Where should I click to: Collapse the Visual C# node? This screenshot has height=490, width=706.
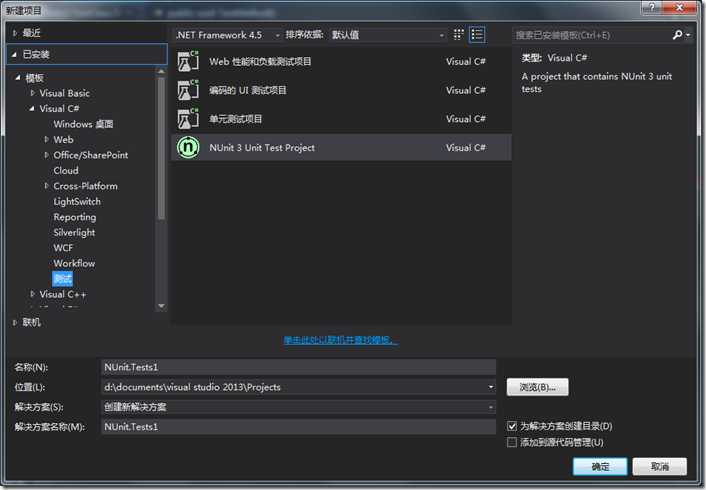point(32,109)
